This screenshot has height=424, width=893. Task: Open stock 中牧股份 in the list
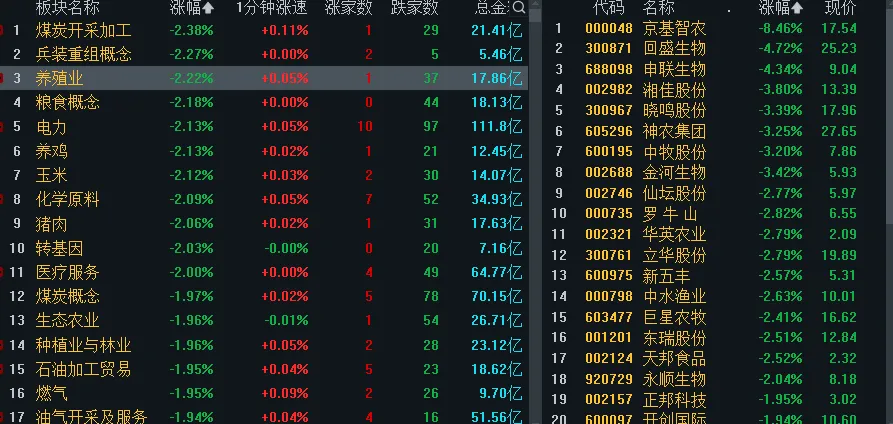click(x=674, y=152)
